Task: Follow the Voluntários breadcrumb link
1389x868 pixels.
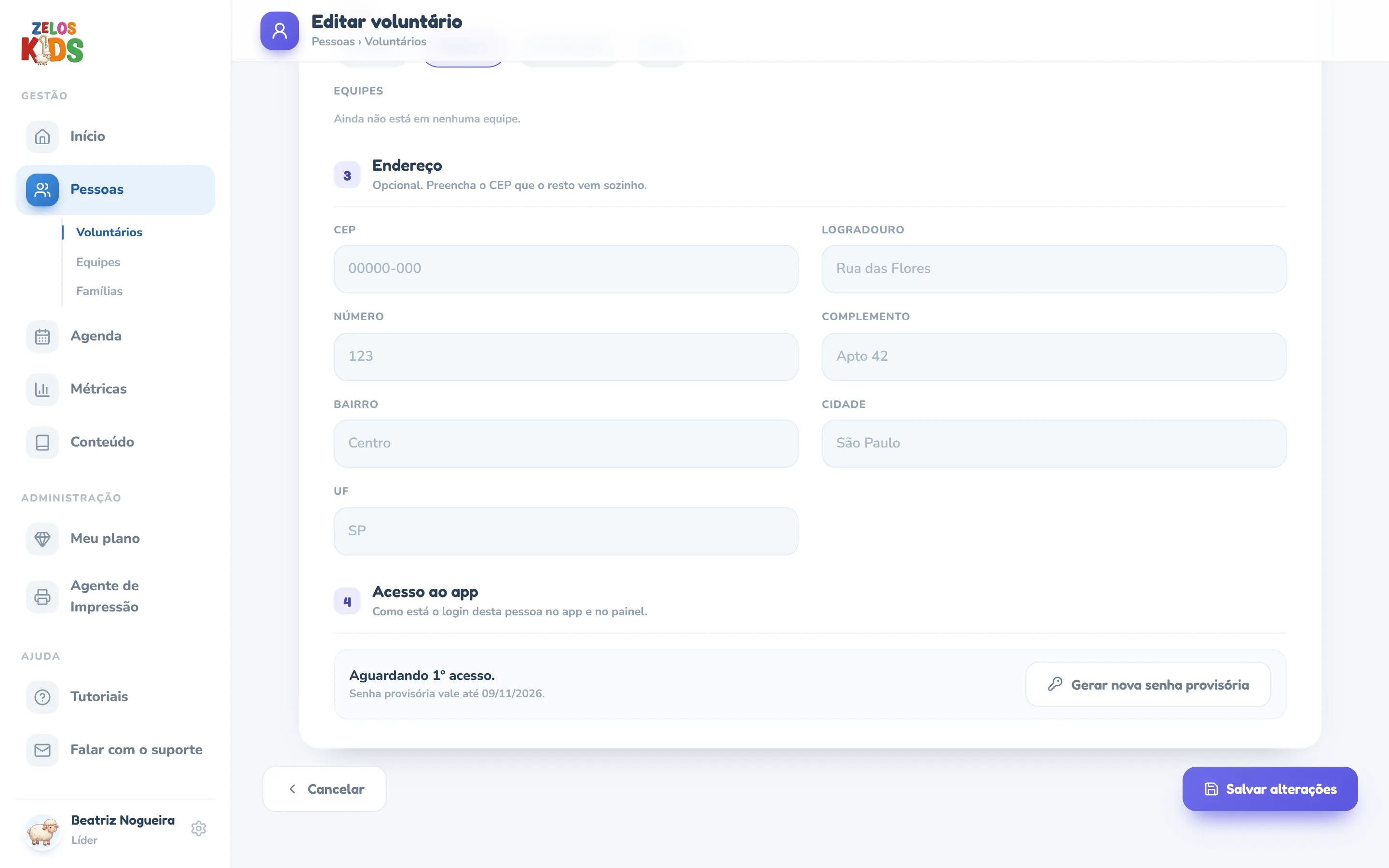Action: click(x=395, y=41)
